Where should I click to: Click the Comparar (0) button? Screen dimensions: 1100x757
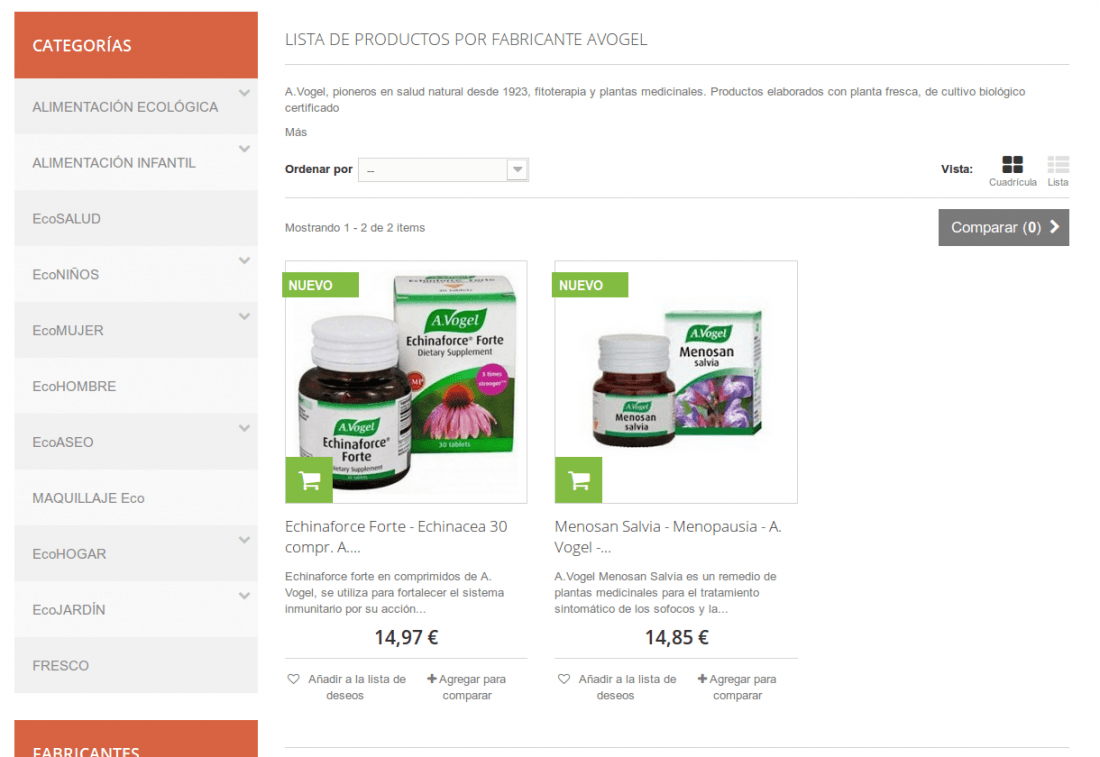pos(1004,227)
